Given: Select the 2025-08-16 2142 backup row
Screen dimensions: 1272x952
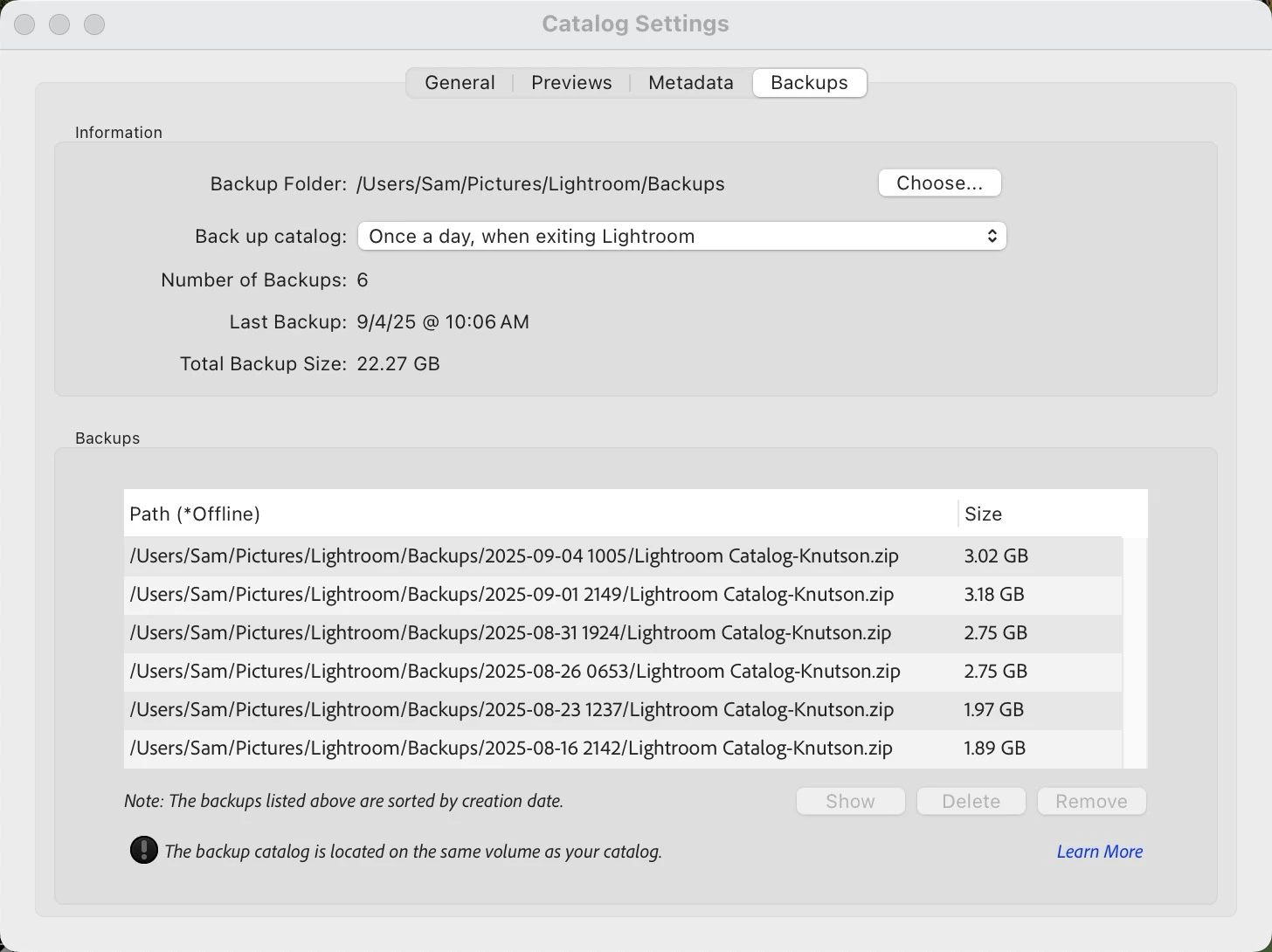Looking at the screenshot, I should pos(623,748).
